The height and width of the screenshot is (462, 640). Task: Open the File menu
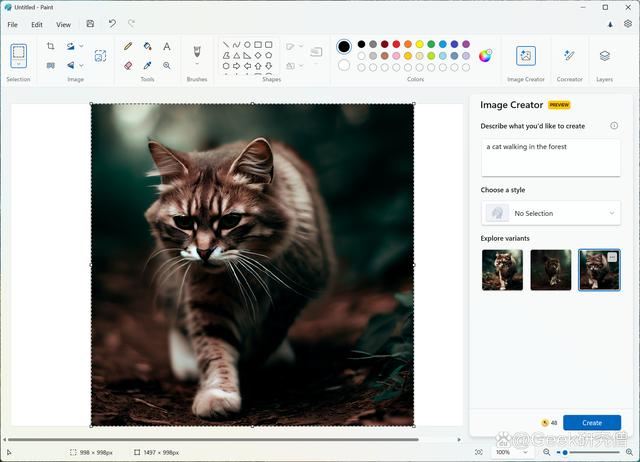(x=13, y=24)
